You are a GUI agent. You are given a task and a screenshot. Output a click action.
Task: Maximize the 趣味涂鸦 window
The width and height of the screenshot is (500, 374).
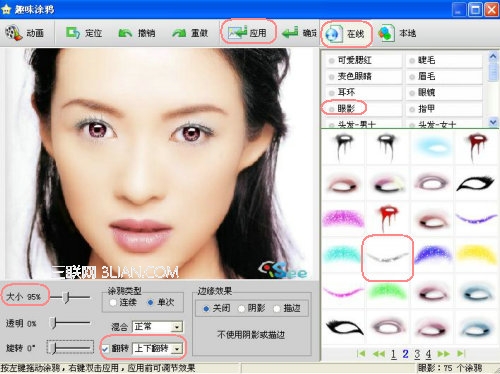click(x=475, y=10)
